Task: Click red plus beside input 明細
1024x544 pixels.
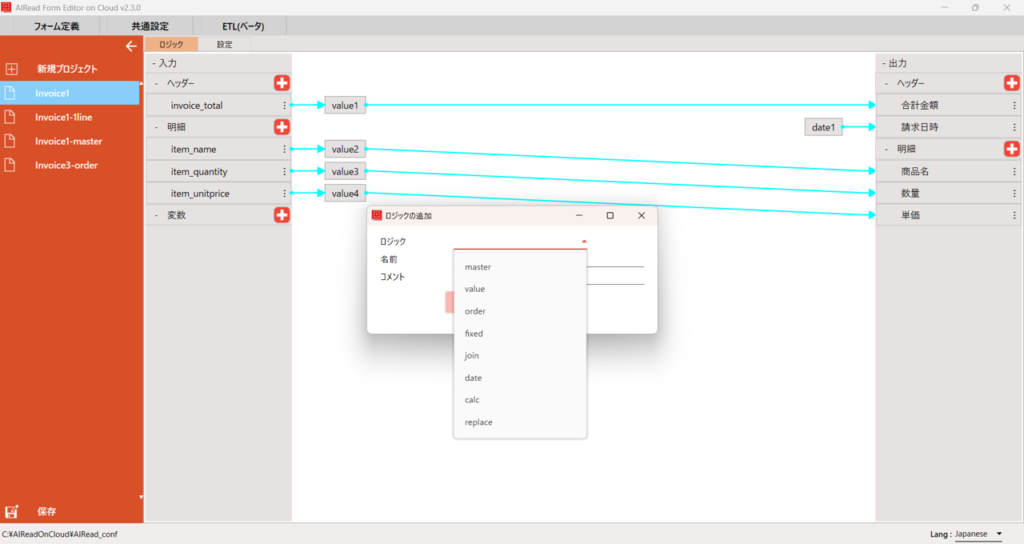Action: coord(282,127)
